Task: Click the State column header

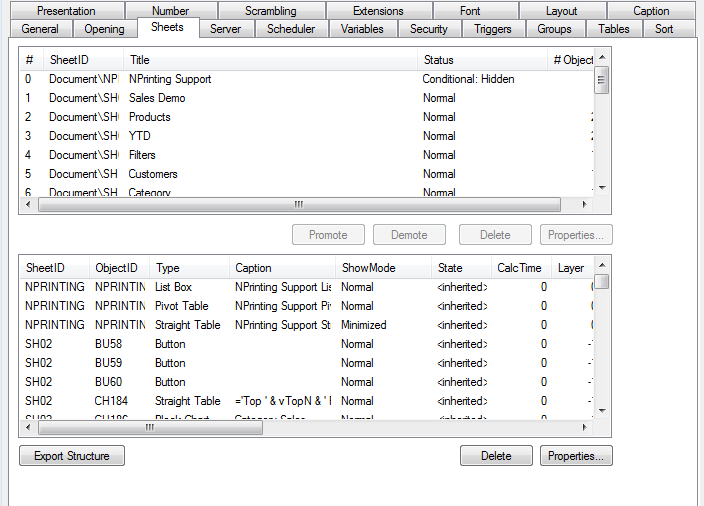Action: 461,268
